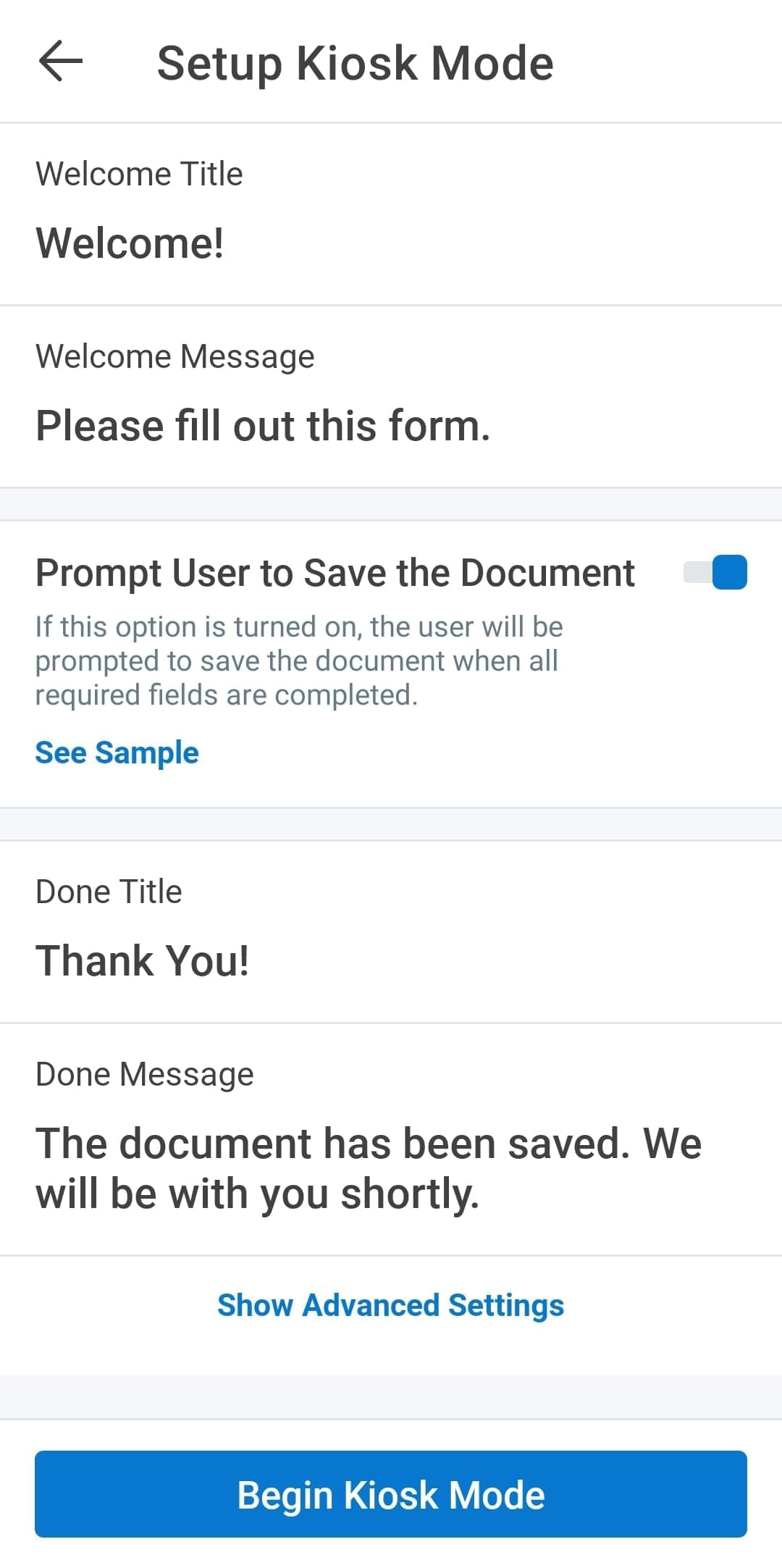Tap the back arrow icon

point(61,62)
